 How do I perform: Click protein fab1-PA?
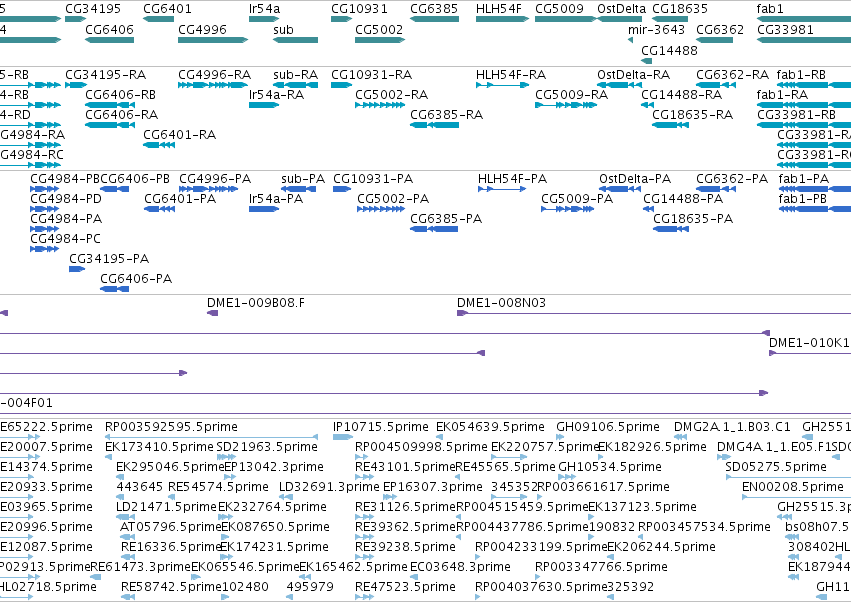pyautogui.click(x=815, y=189)
